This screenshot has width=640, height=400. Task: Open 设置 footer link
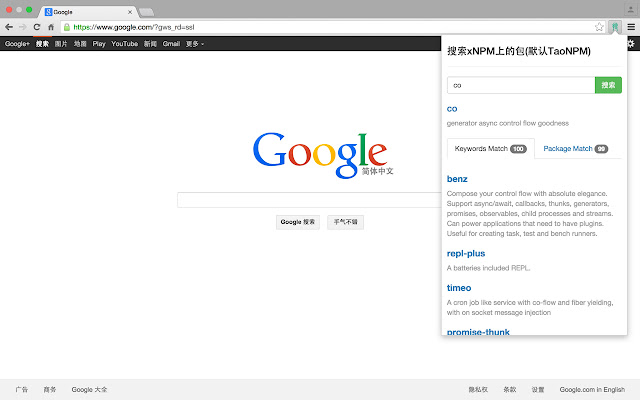(x=538, y=389)
